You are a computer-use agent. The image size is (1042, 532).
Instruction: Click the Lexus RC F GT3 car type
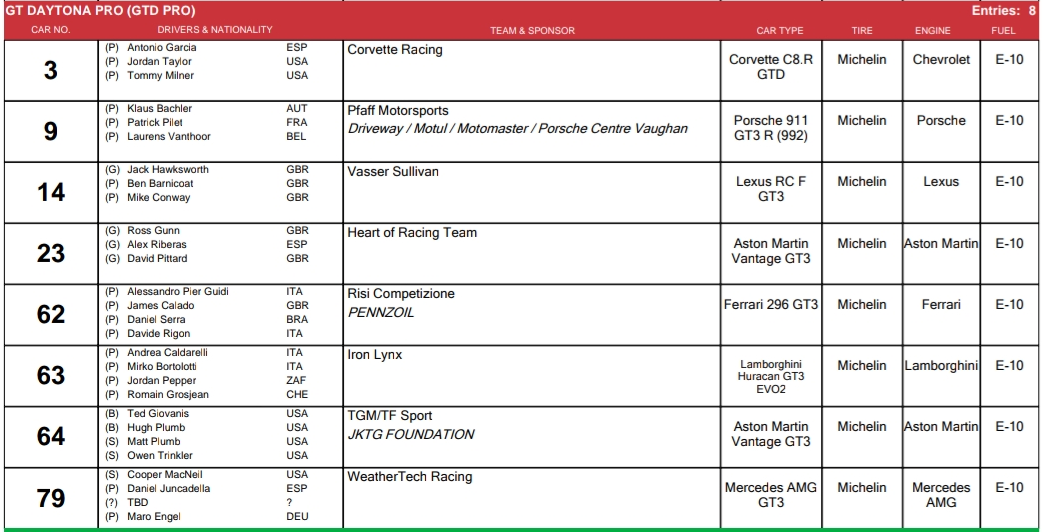coord(770,189)
